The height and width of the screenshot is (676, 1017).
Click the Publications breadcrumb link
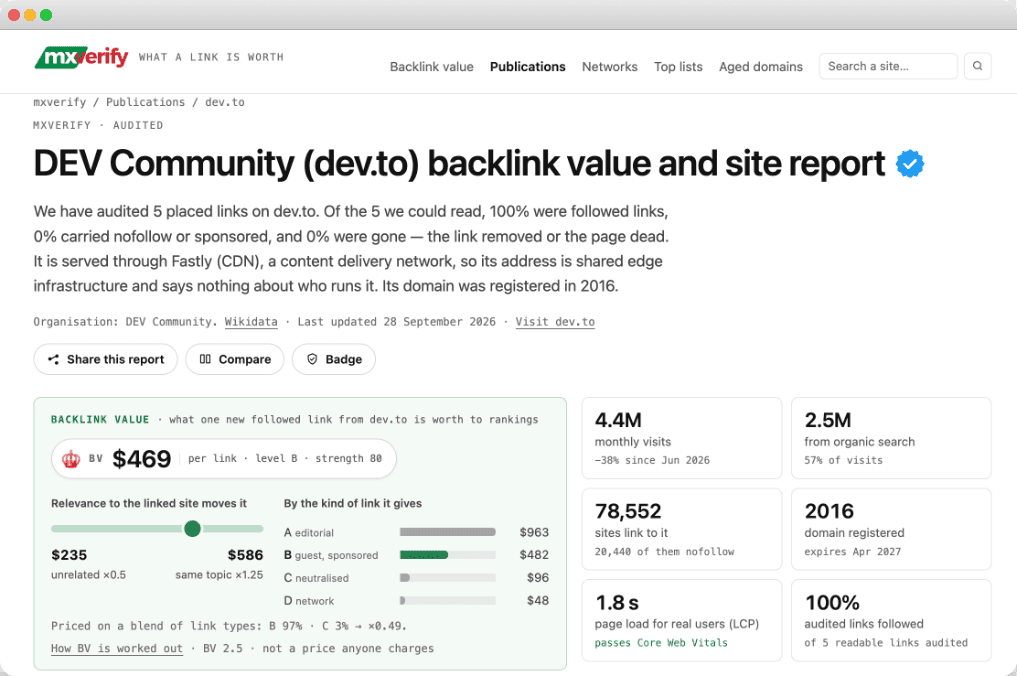click(x=145, y=103)
